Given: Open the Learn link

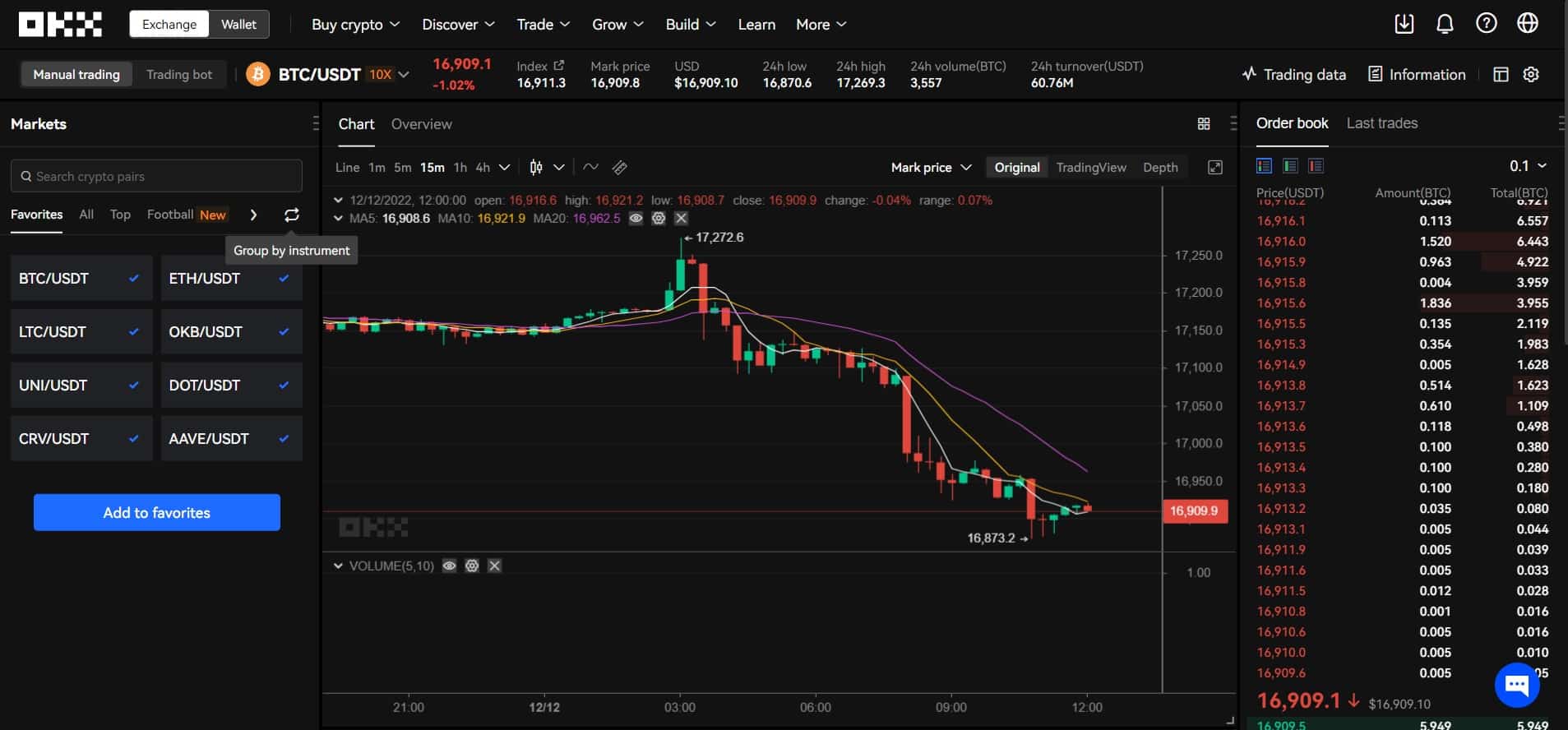Looking at the screenshot, I should (756, 25).
